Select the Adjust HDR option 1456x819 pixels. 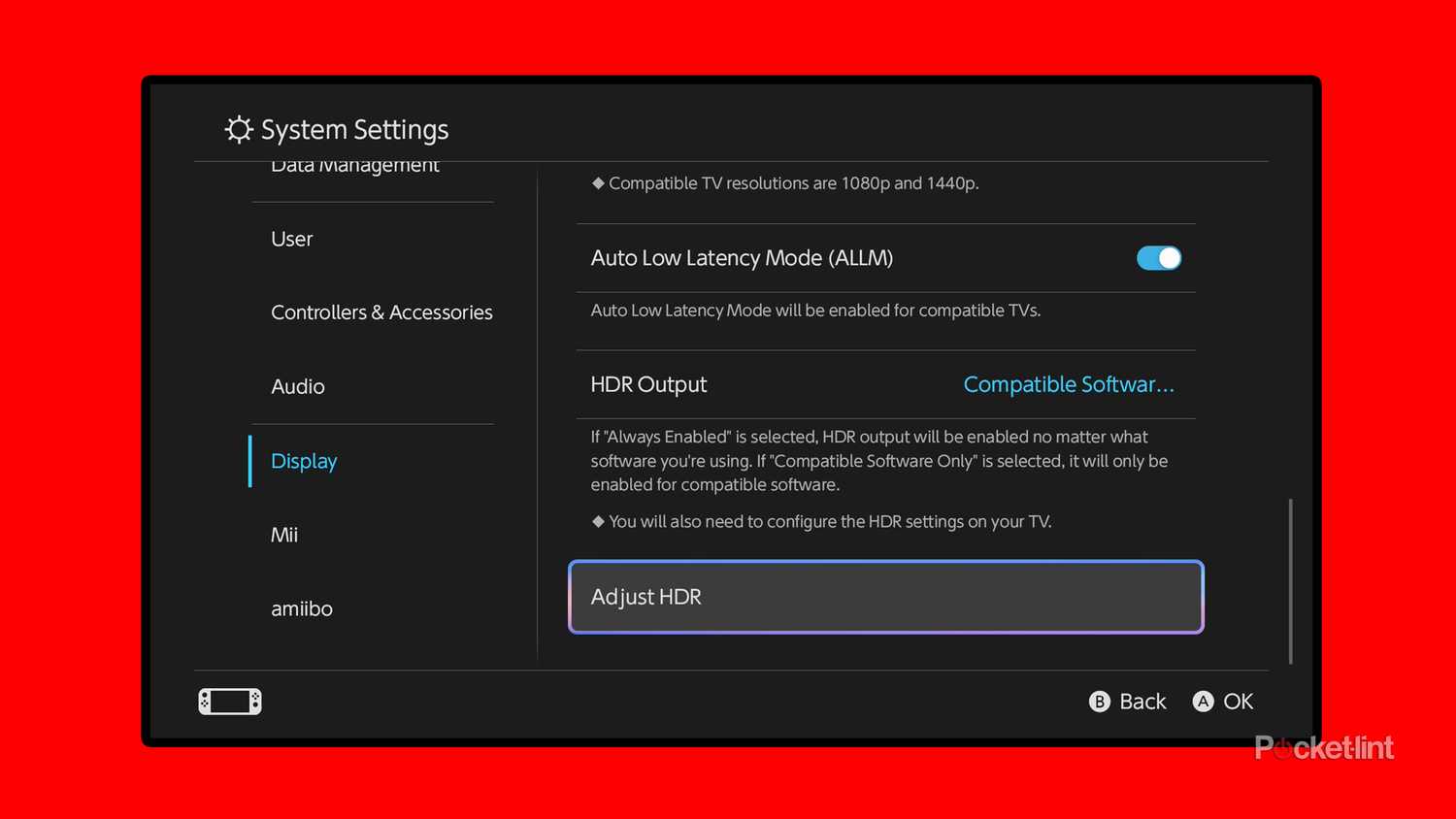tap(885, 597)
